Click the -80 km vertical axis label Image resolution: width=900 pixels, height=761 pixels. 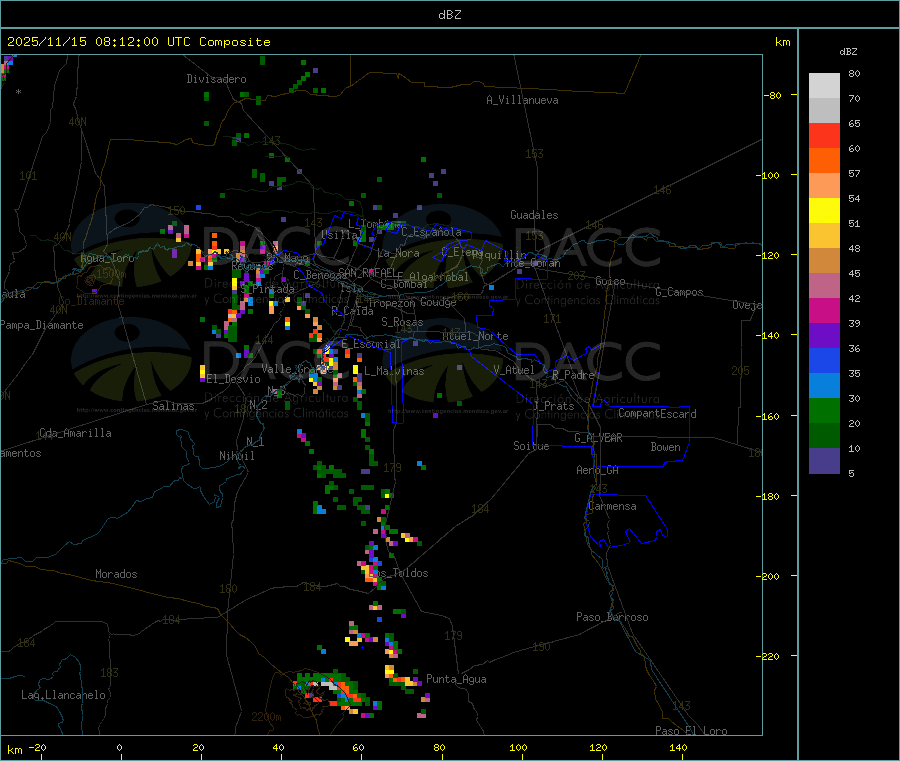tap(773, 95)
